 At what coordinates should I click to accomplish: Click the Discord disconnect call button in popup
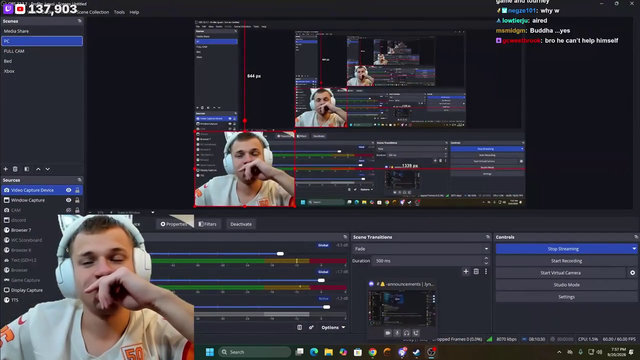[416, 333]
